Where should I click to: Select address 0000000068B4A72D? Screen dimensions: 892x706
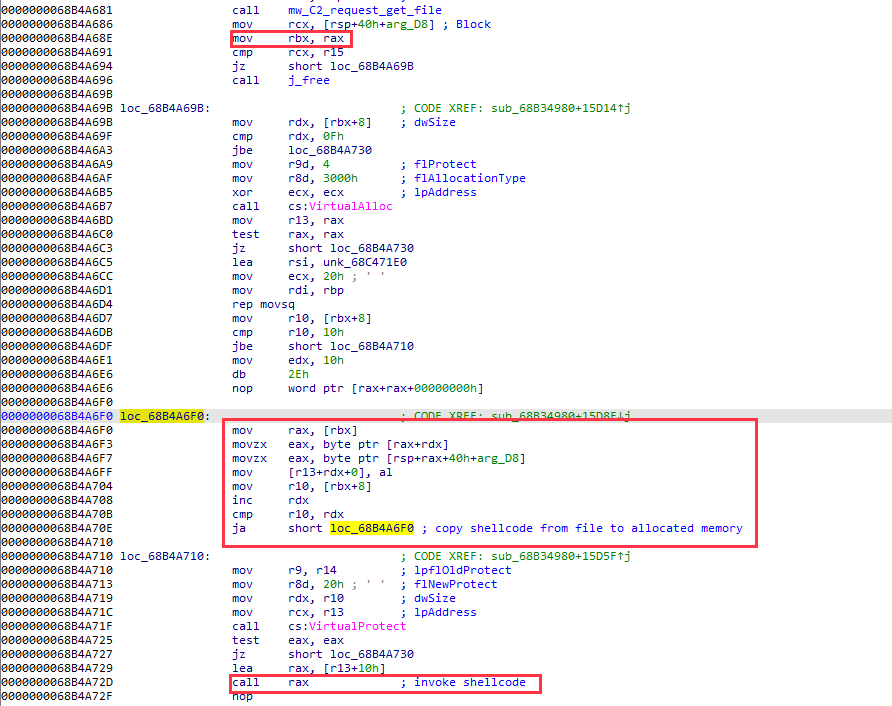point(57,682)
